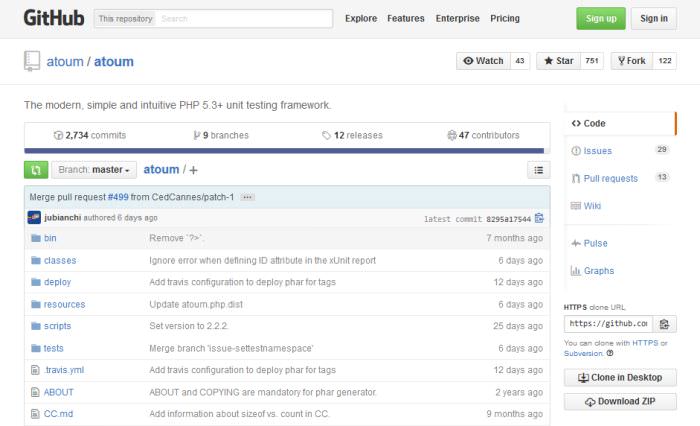Open Features in the top navigation
Screen dimensions: 700x426
pos(406,18)
